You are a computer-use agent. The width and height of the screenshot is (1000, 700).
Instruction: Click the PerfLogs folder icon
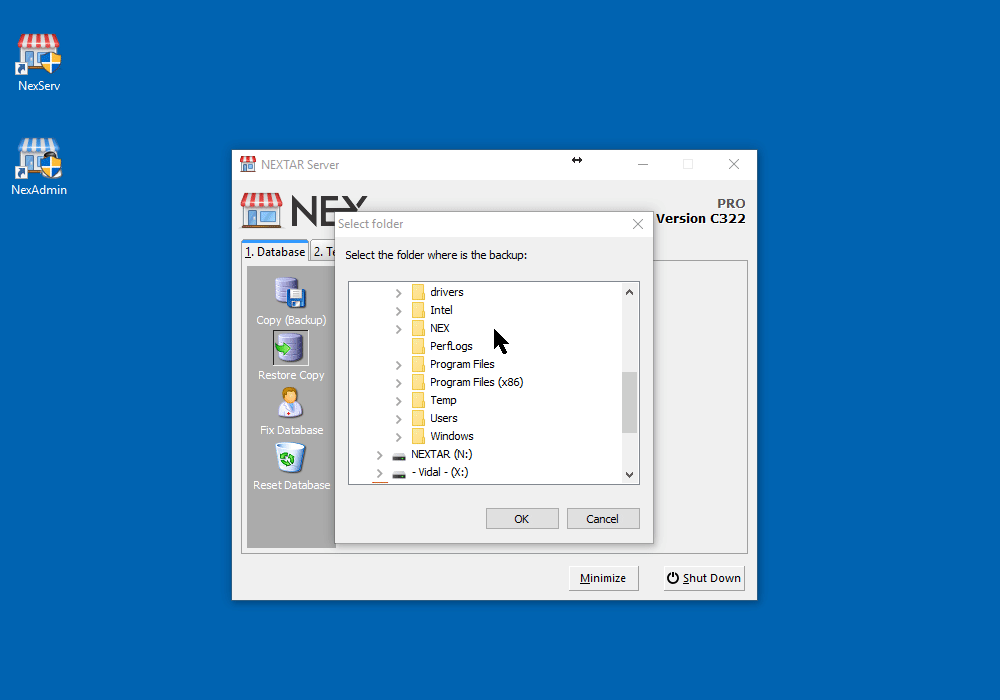click(x=418, y=346)
